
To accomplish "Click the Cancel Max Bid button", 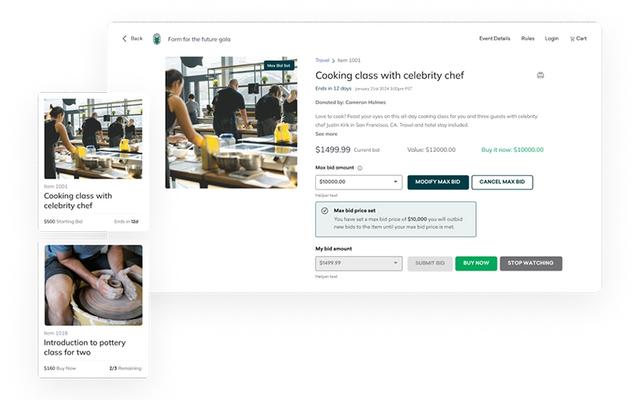I will (503, 183).
